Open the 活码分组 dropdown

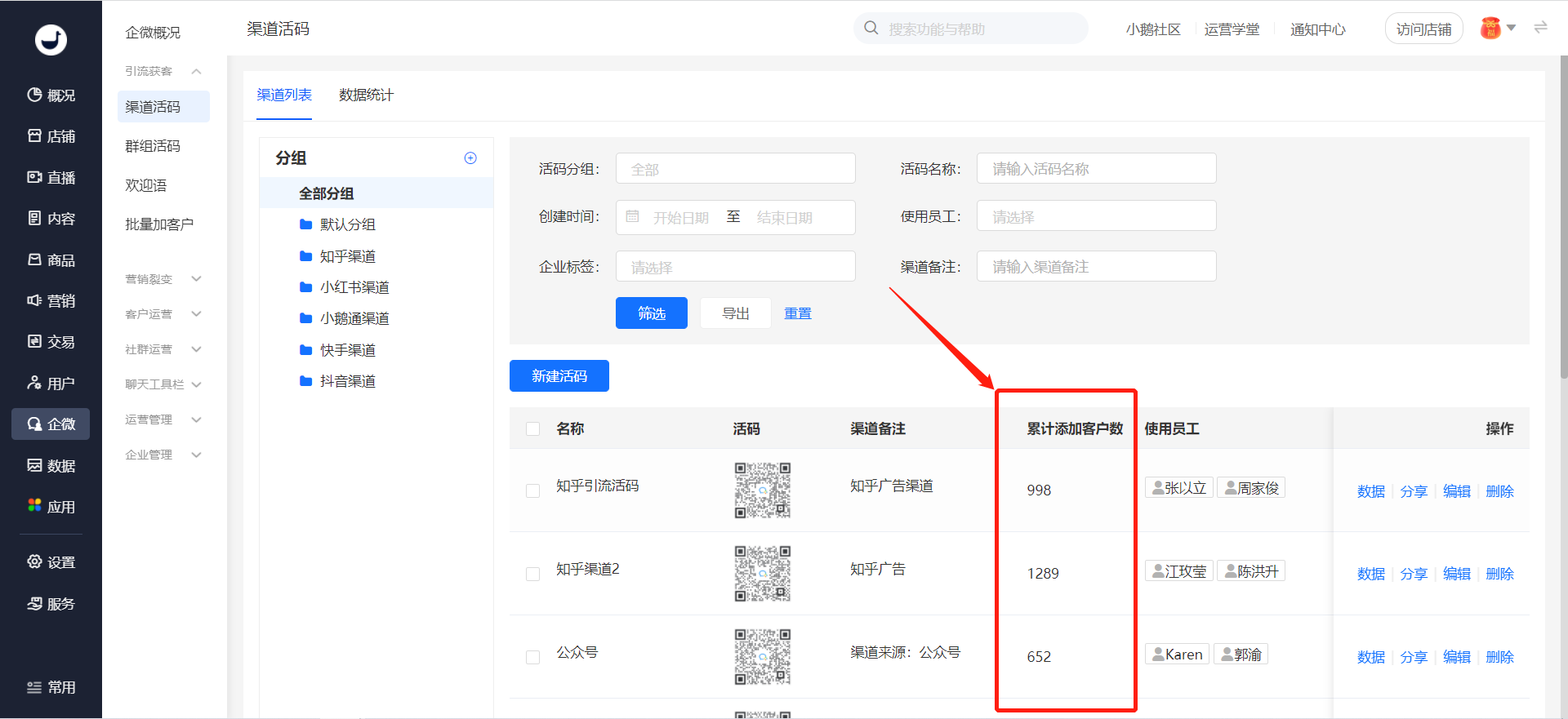click(x=736, y=169)
